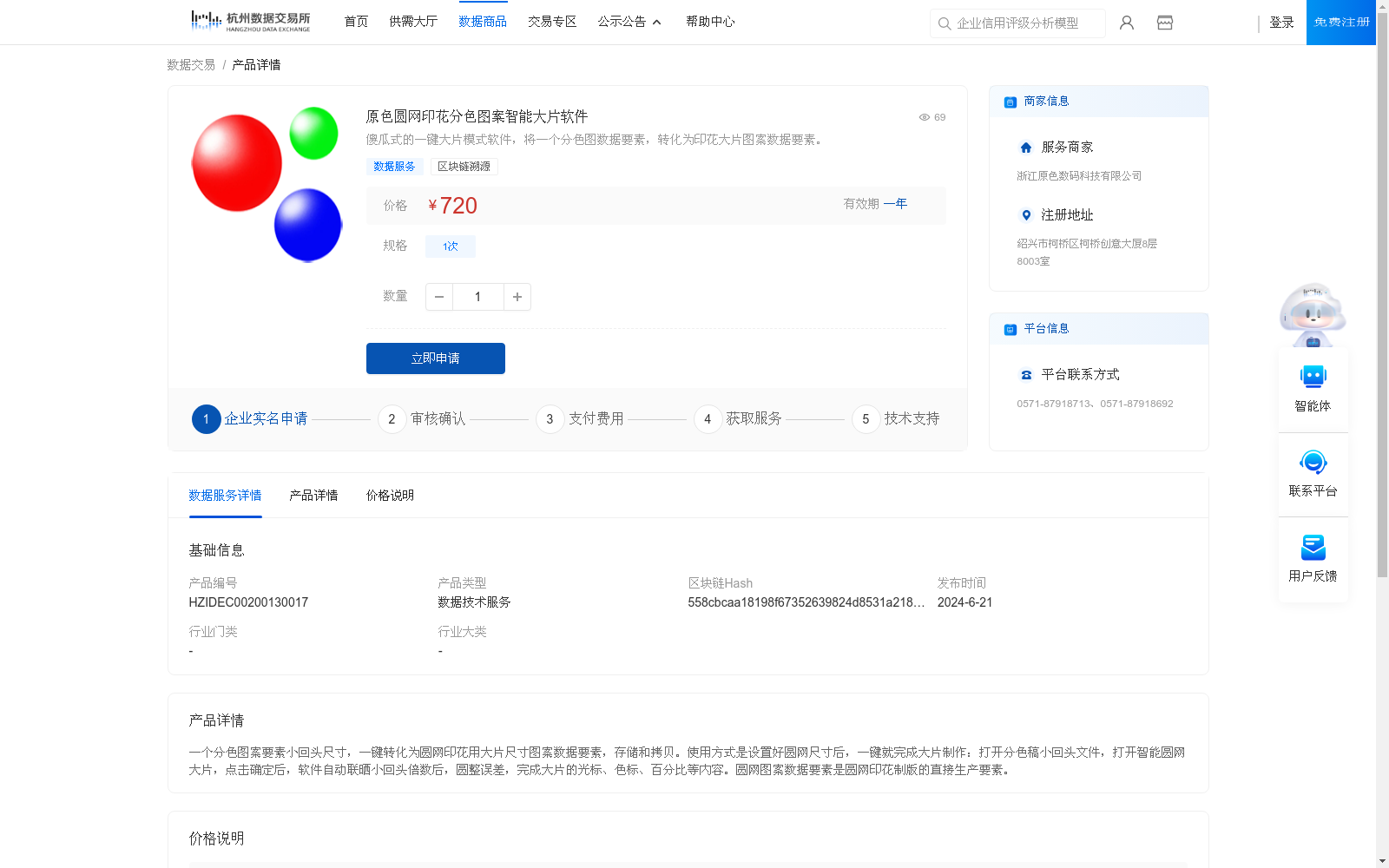Image resolution: width=1389 pixels, height=868 pixels.
Task: Switch to 数据服务详情 tab
Action: pos(225,496)
